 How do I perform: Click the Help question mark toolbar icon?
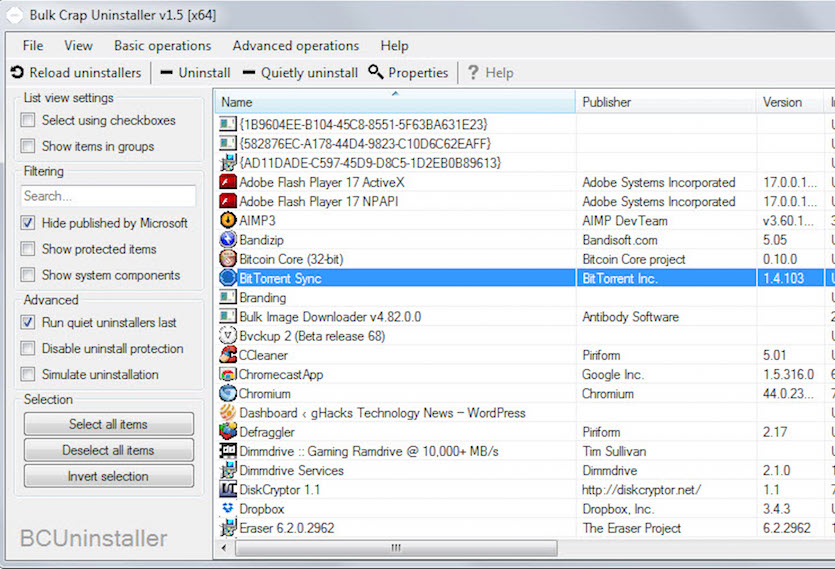(x=472, y=72)
